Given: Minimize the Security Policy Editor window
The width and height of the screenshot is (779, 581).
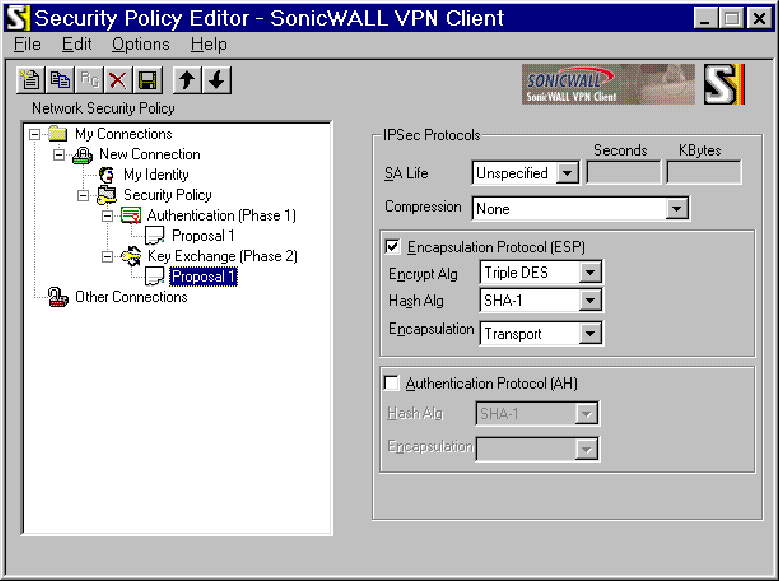Looking at the screenshot, I should coord(705,19).
